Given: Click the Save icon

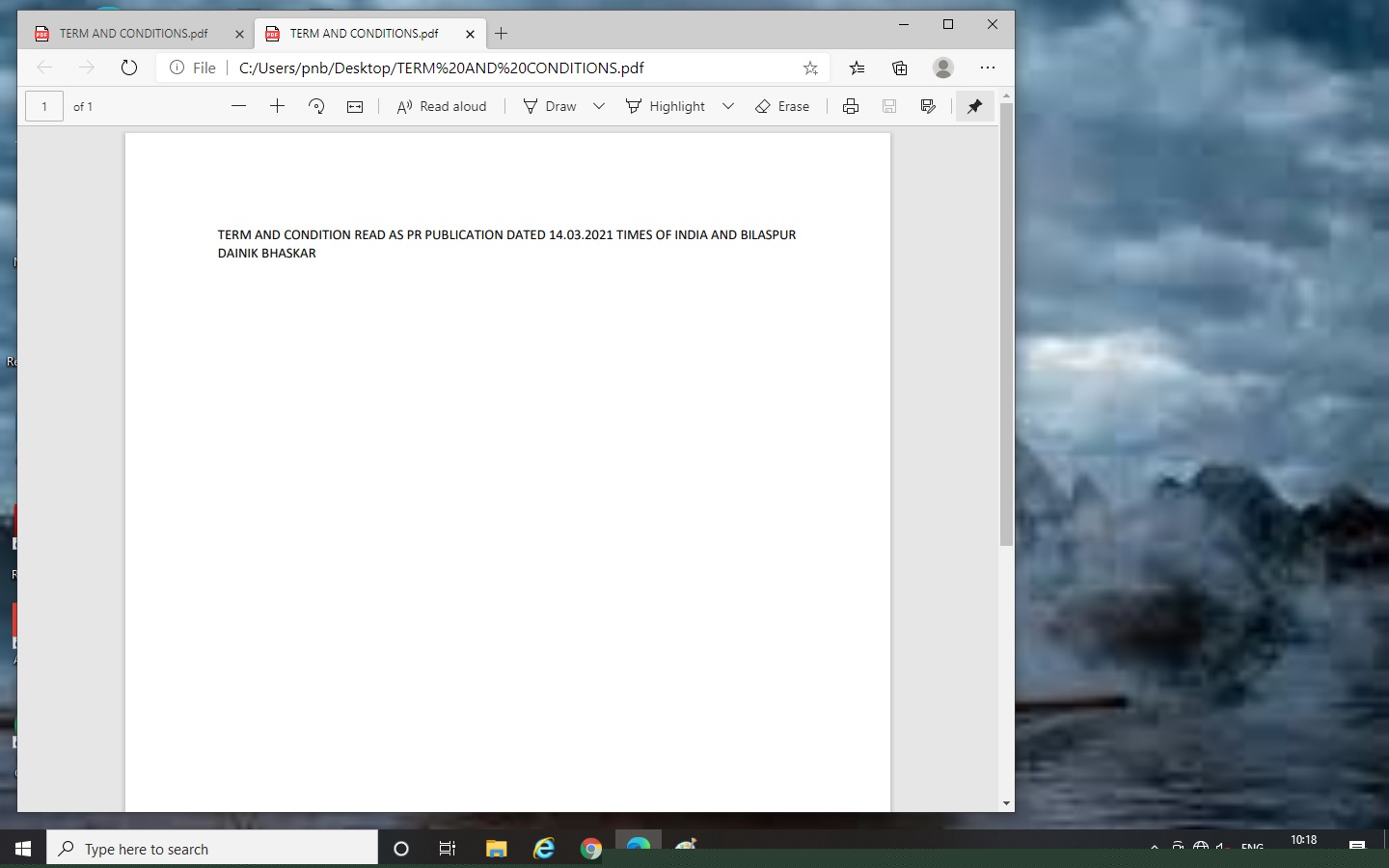Looking at the screenshot, I should coord(889,106).
